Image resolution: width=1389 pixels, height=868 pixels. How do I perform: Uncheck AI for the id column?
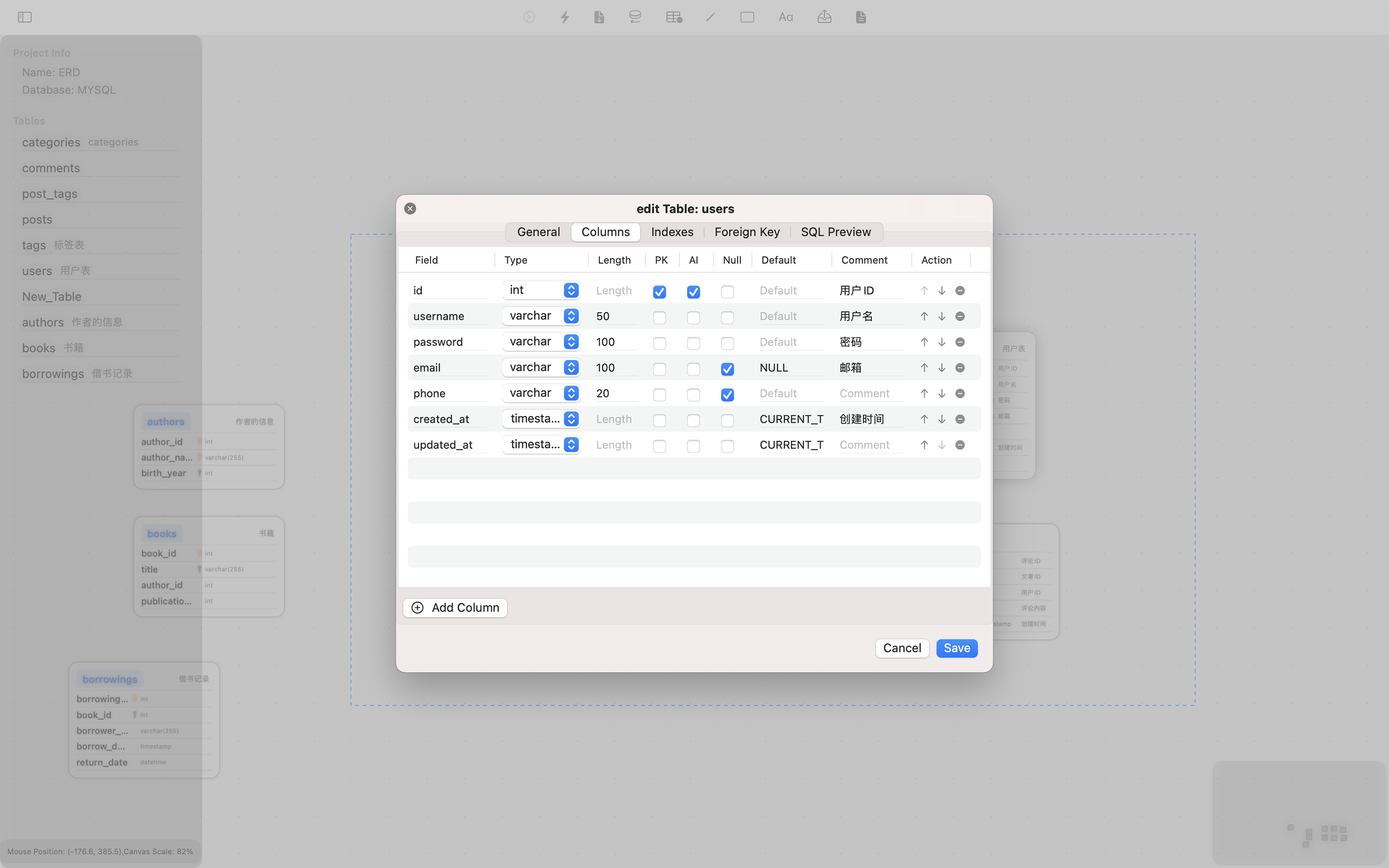(x=694, y=292)
